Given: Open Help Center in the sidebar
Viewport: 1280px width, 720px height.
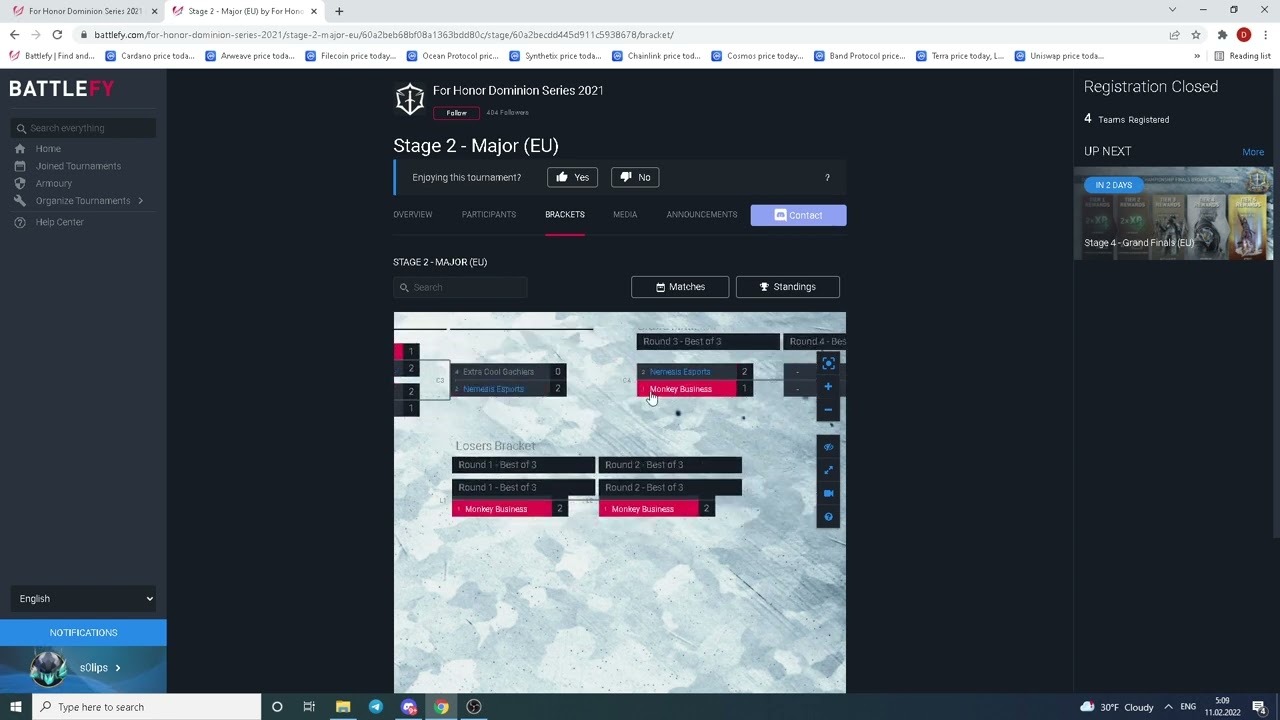Looking at the screenshot, I should pos(60,222).
